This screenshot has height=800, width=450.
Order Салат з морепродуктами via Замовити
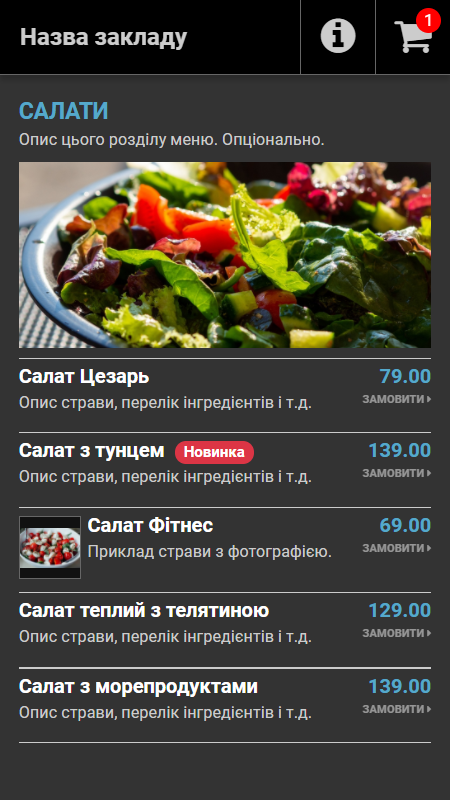pyautogui.click(x=396, y=709)
